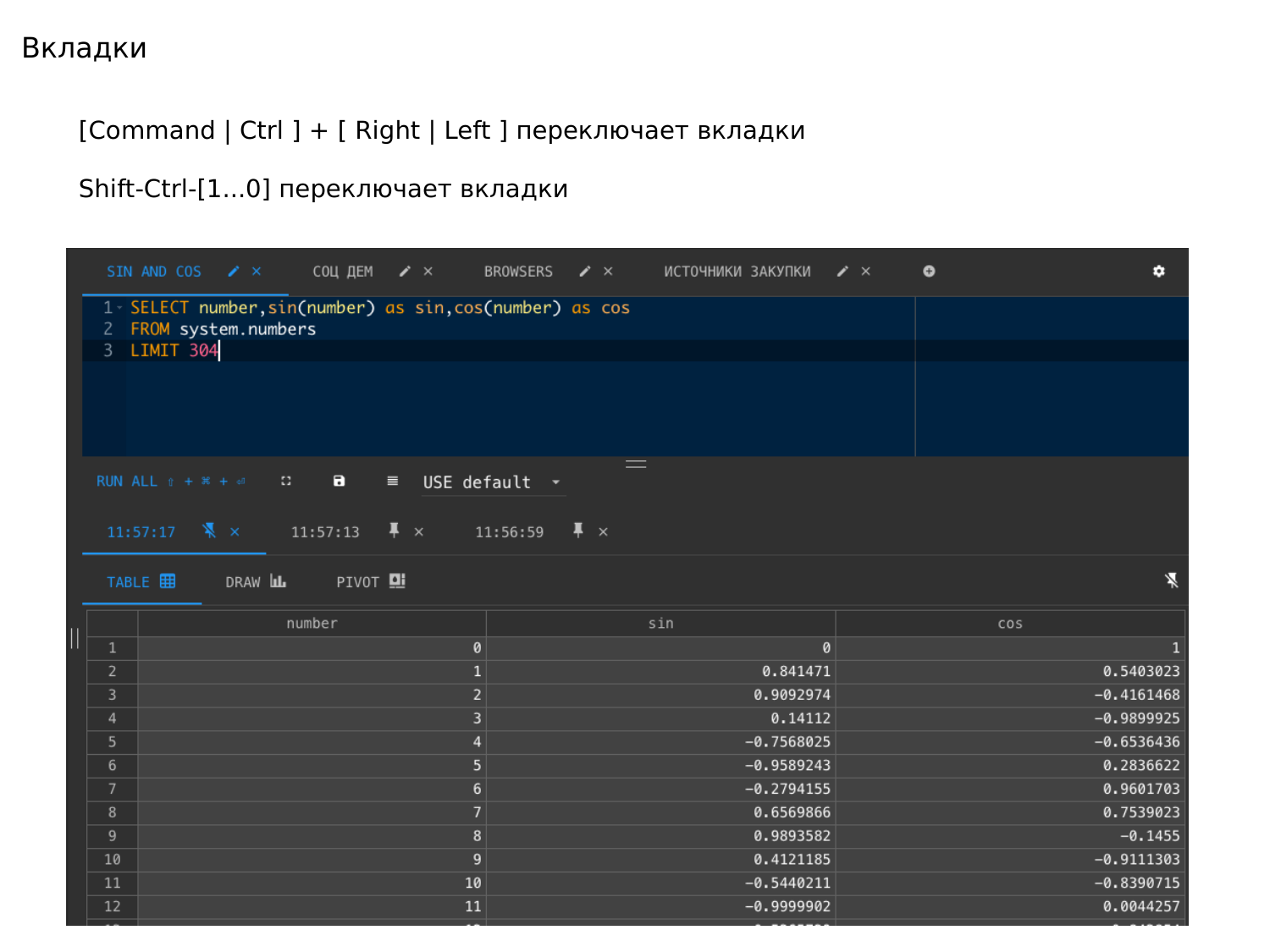Screen dimensions: 1270x952
Task: Click the RUN ALL button
Action: (127, 482)
